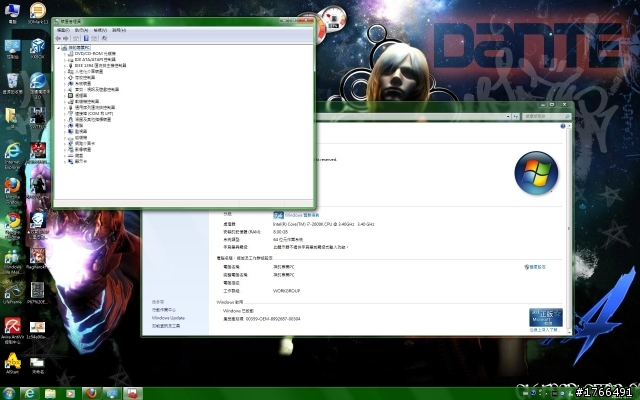Open the Windows Experience Index link
The image size is (640, 400).
tap(302, 215)
